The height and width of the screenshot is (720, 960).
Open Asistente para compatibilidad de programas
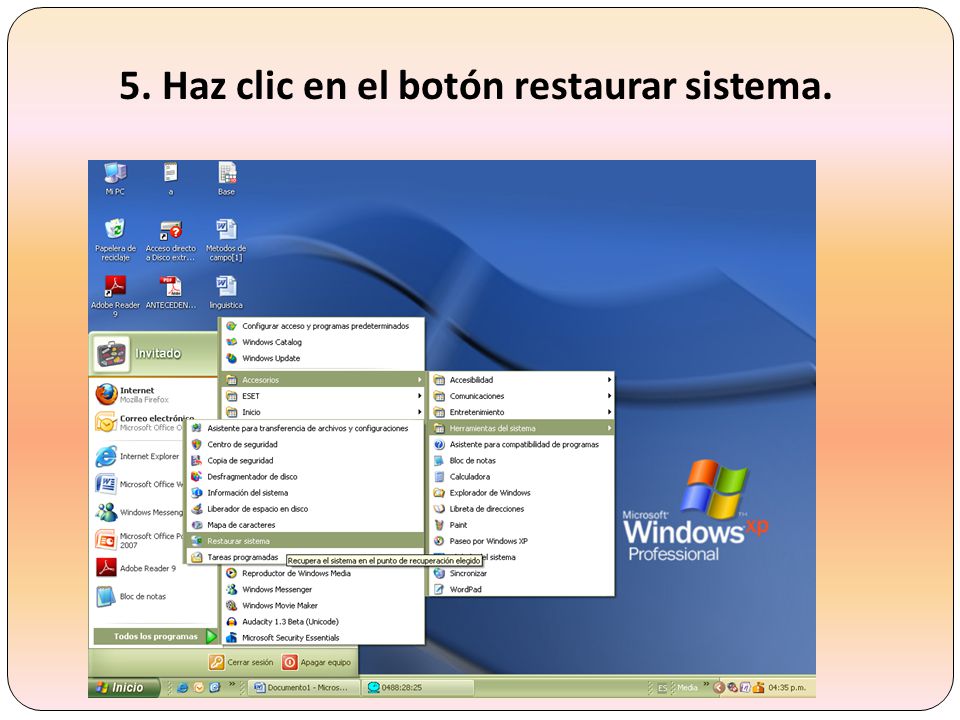tap(520, 444)
